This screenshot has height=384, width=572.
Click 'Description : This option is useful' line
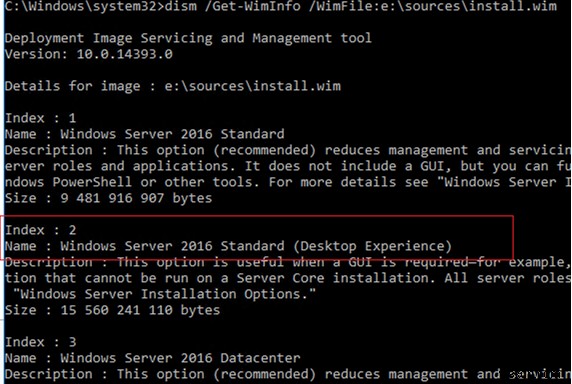288,262
